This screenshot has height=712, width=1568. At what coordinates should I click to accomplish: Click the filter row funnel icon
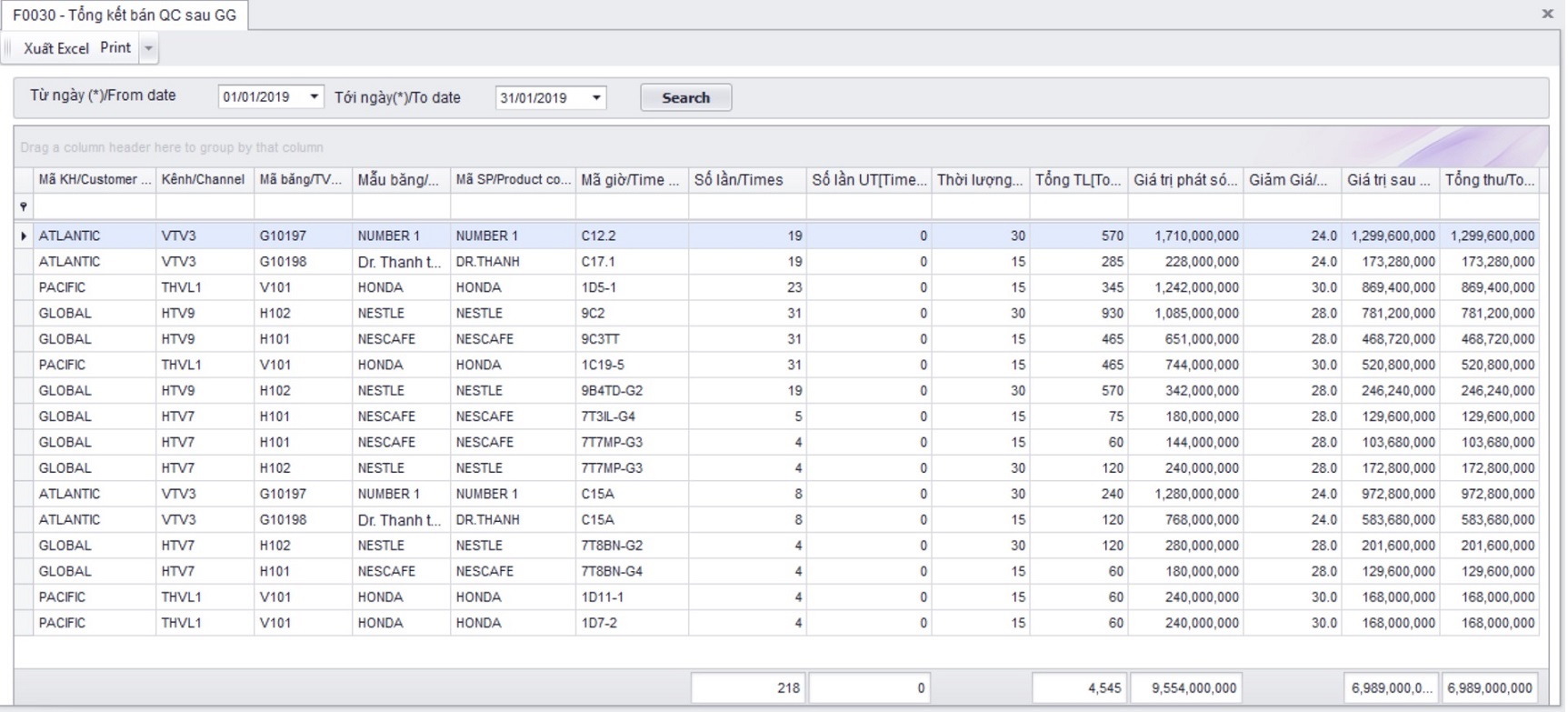coord(24,207)
